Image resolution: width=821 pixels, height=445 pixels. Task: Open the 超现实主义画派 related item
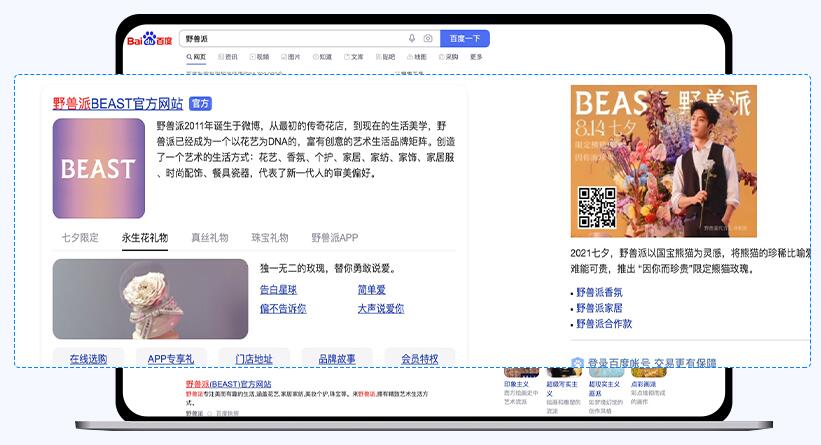click(x=606, y=389)
